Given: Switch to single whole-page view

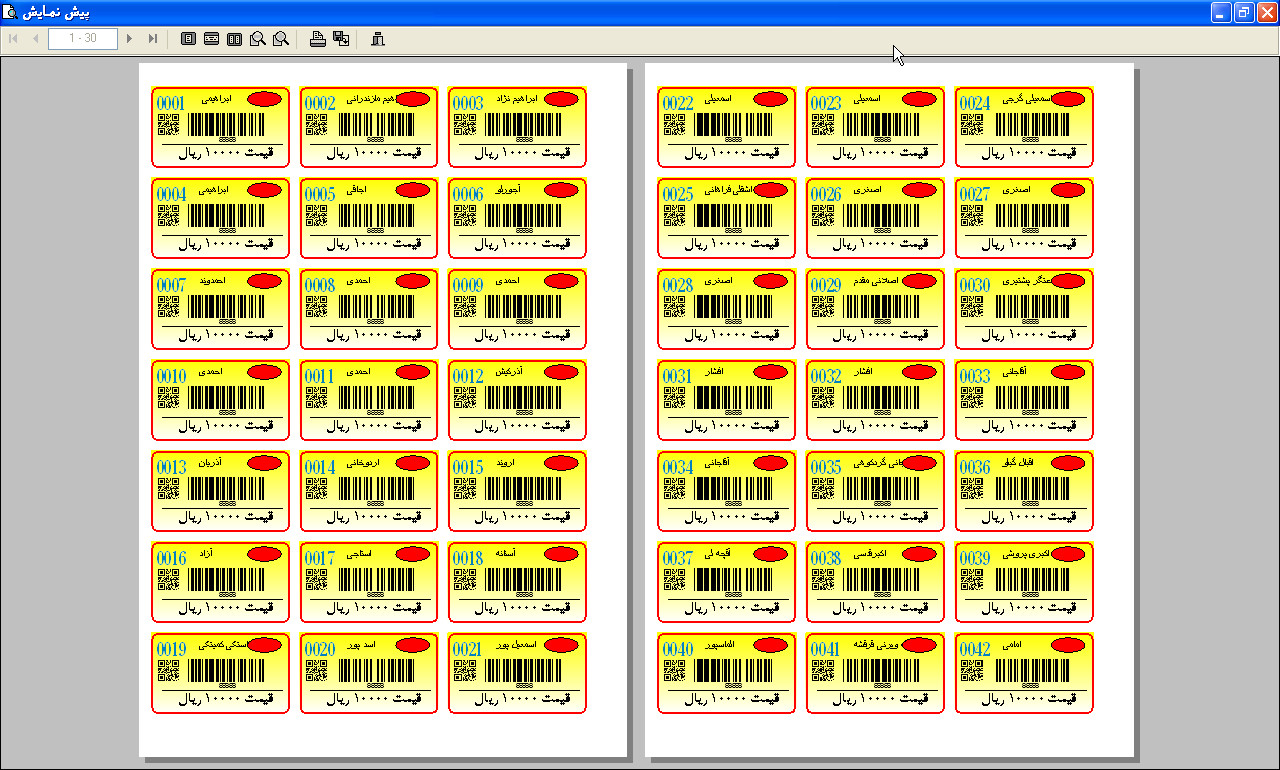Looking at the screenshot, I should (188, 39).
